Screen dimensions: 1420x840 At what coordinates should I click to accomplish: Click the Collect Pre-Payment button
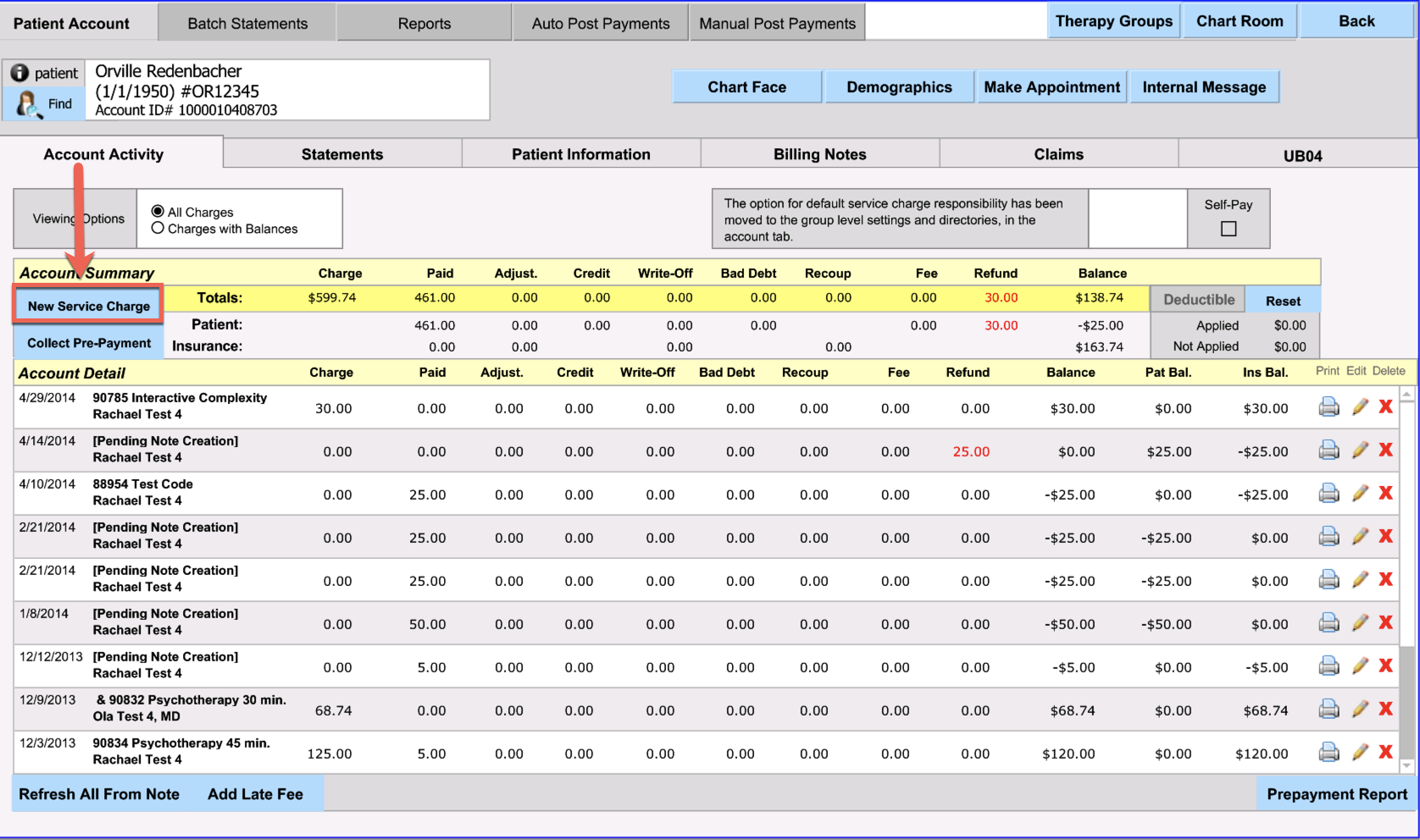(89, 343)
